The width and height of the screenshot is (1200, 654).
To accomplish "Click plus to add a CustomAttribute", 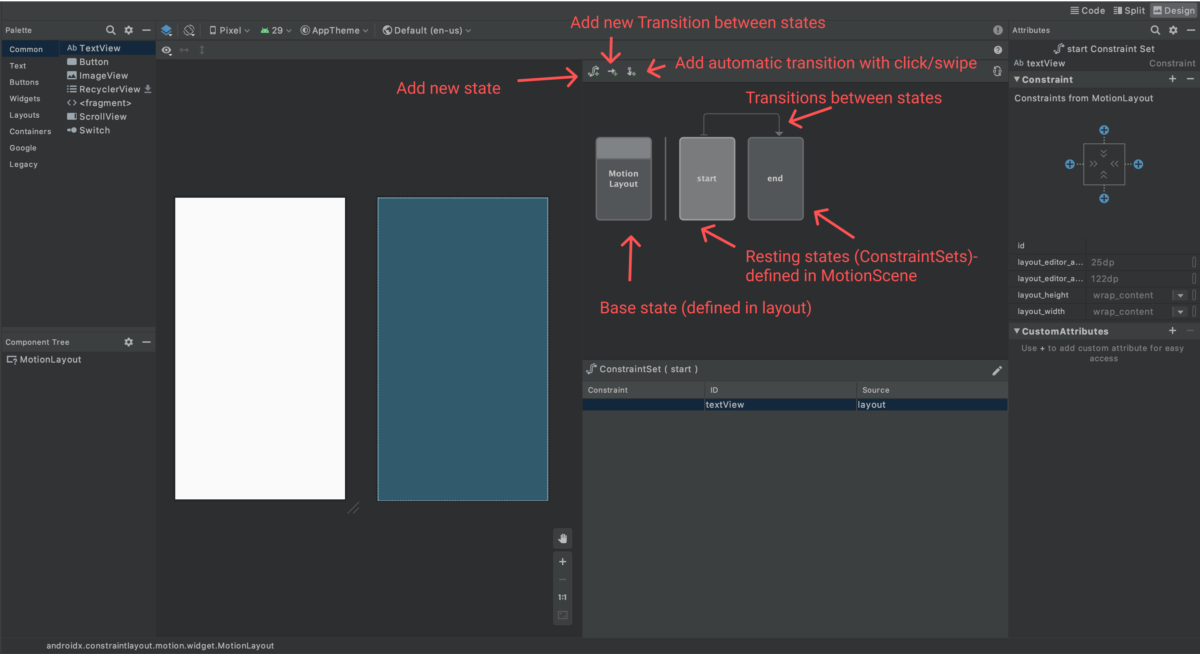I will coord(1172,330).
